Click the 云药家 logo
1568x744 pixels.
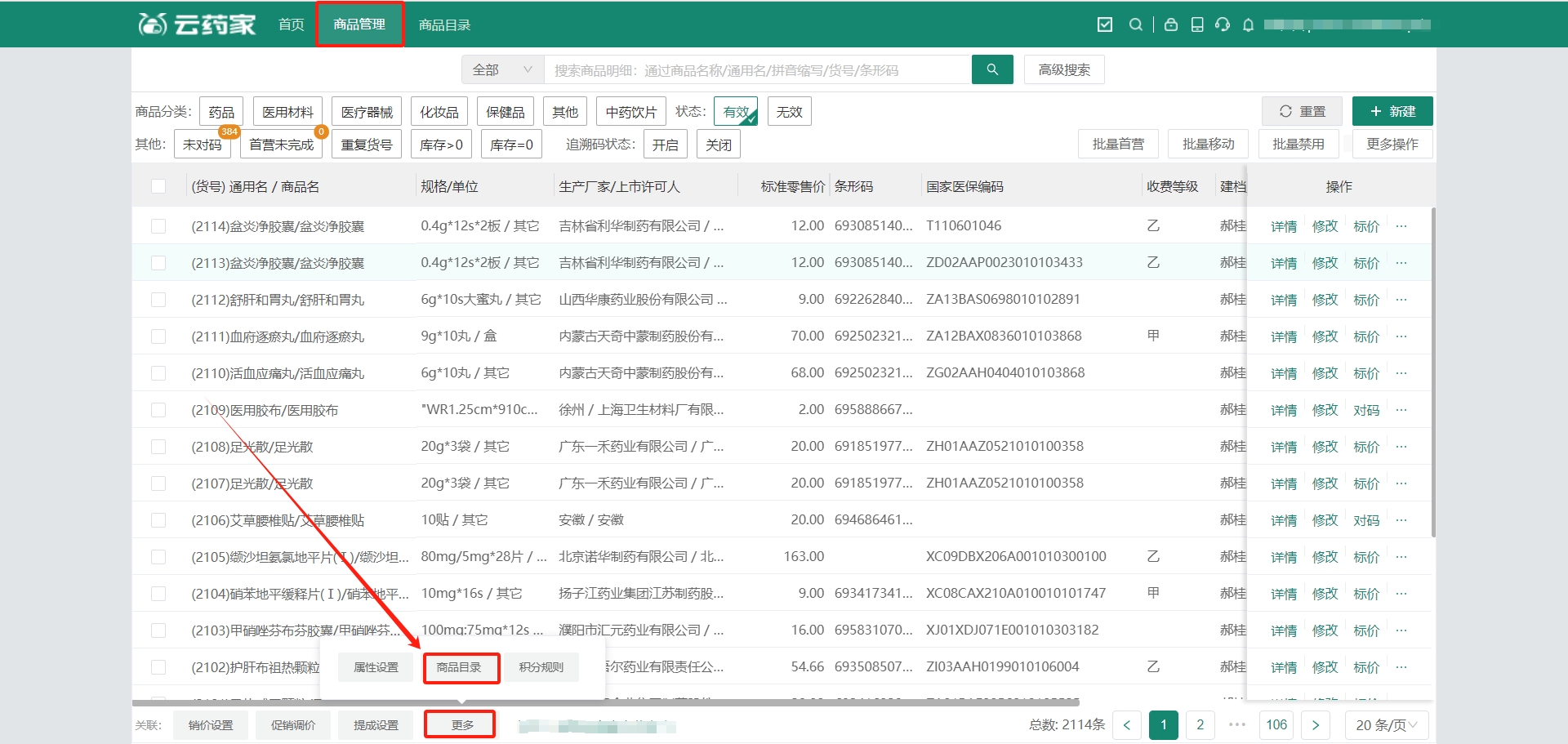point(197,25)
